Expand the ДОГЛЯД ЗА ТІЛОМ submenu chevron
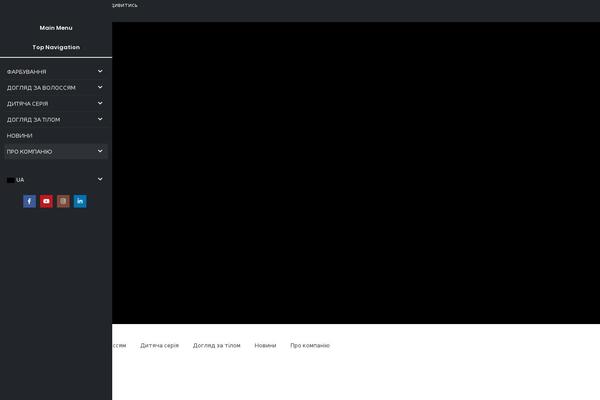The image size is (600, 400). (100, 119)
